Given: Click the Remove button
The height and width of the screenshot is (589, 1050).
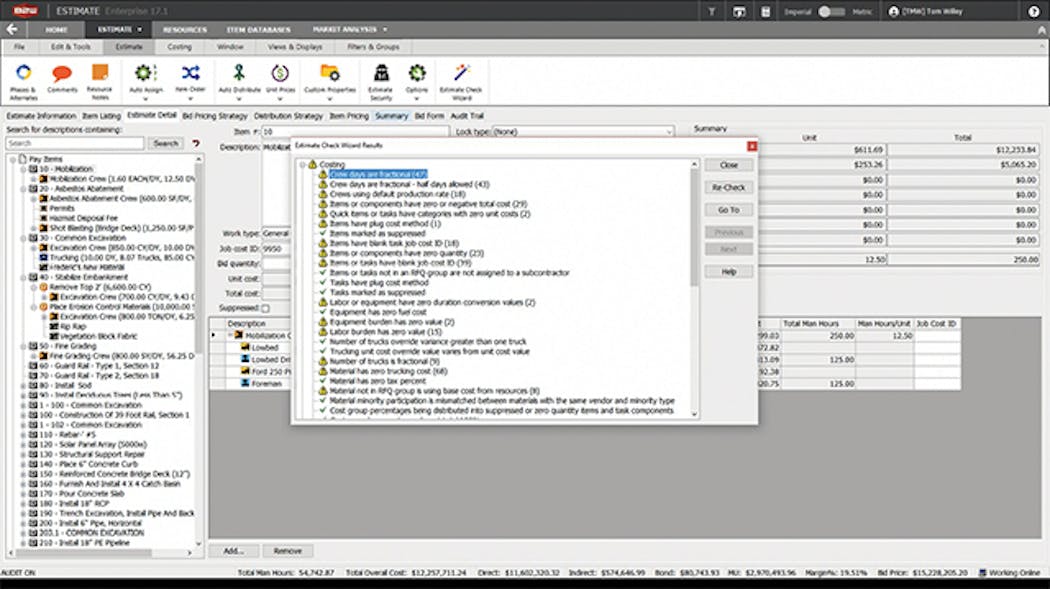Looking at the screenshot, I should point(287,551).
